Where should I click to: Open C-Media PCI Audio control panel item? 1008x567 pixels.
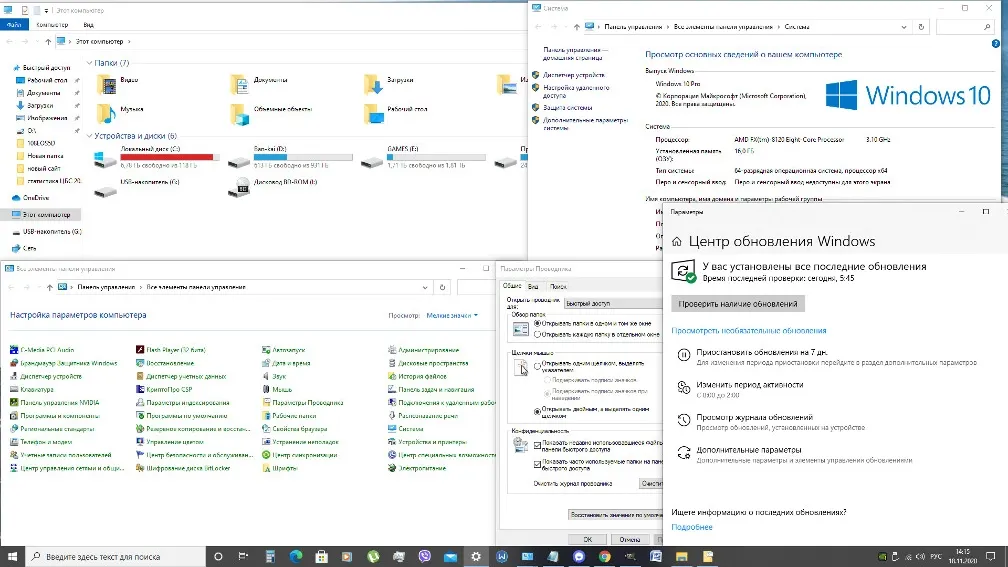pos(42,350)
